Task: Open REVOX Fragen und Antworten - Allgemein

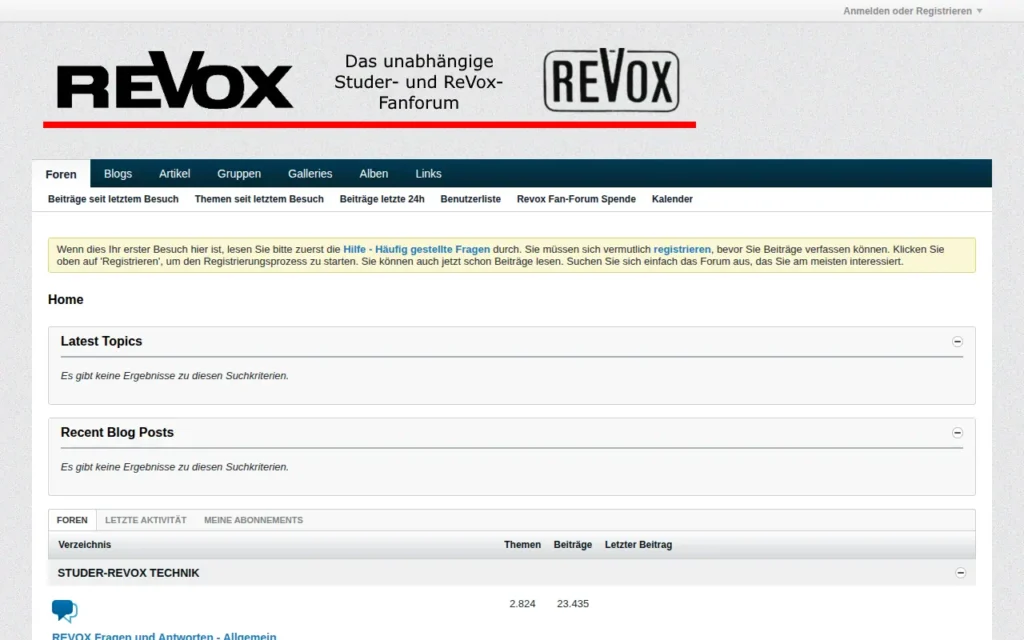Action: [x=164, y=636]
